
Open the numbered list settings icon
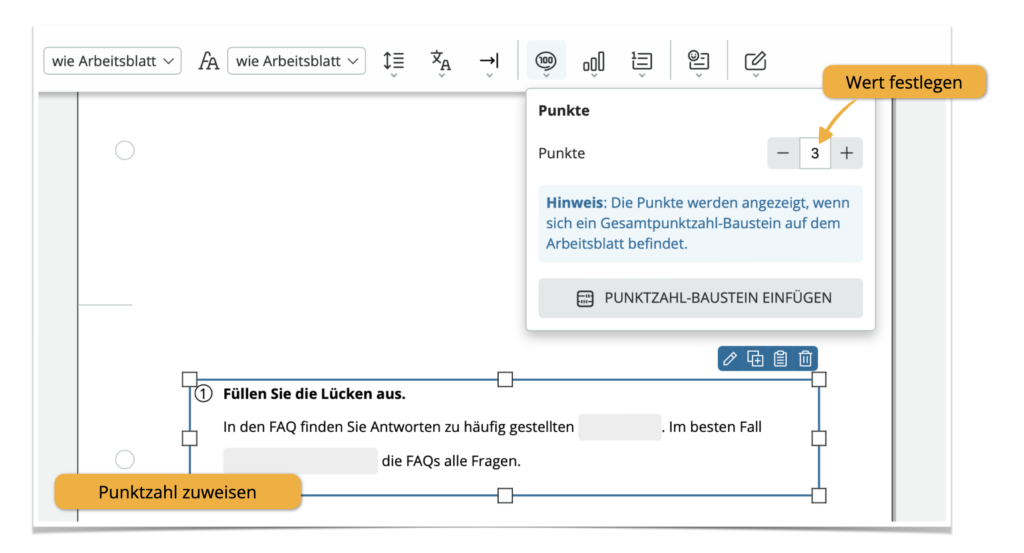[x=641, y=61]
